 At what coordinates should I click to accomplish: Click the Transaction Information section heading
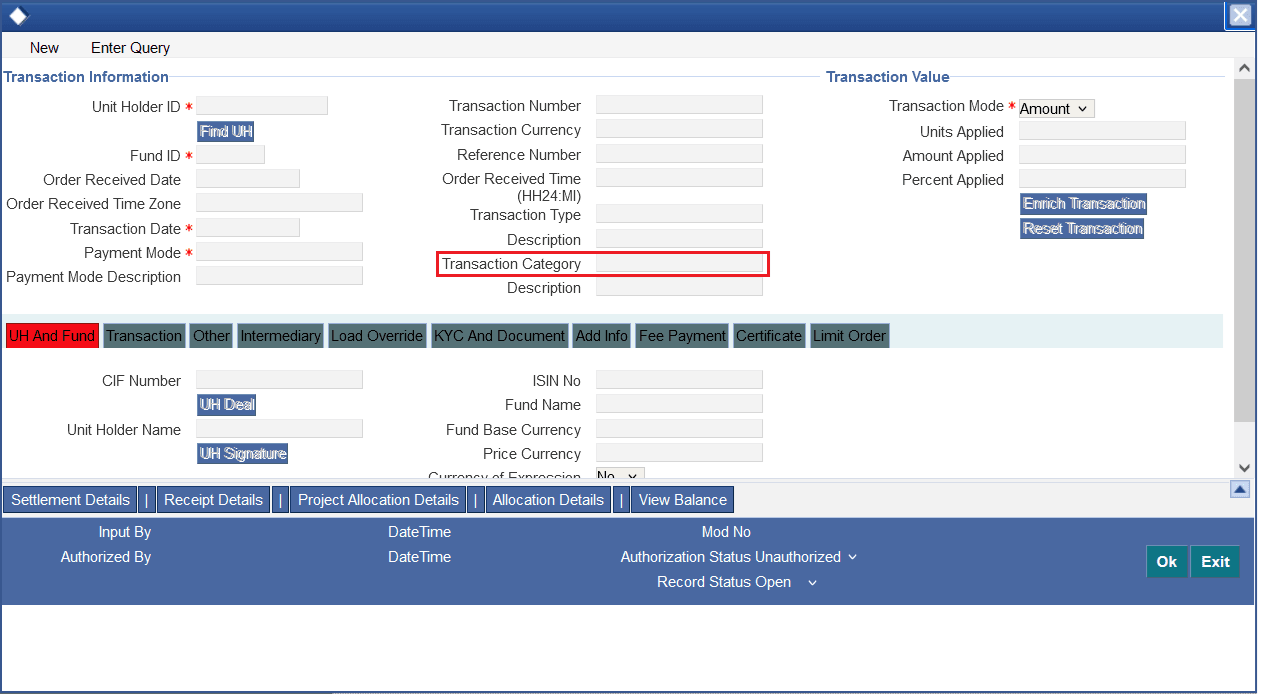tap(86, 77)
